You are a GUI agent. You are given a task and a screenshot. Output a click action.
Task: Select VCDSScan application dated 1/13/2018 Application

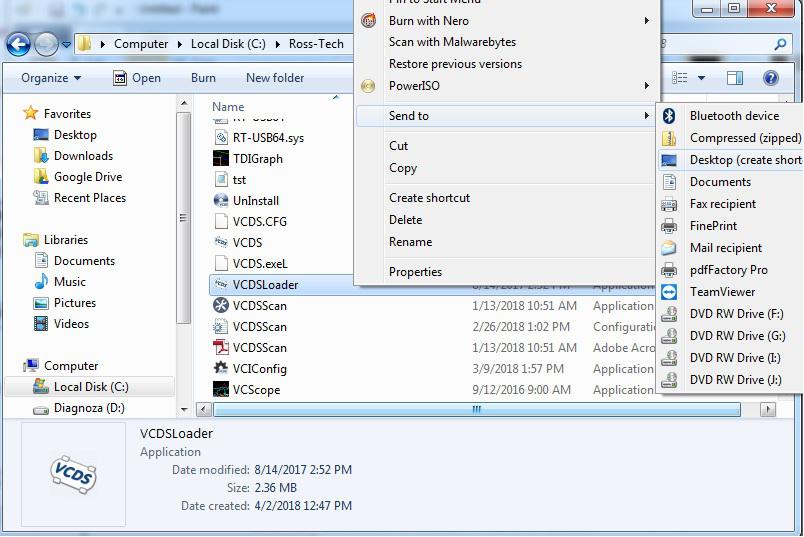tap(220, 306)
